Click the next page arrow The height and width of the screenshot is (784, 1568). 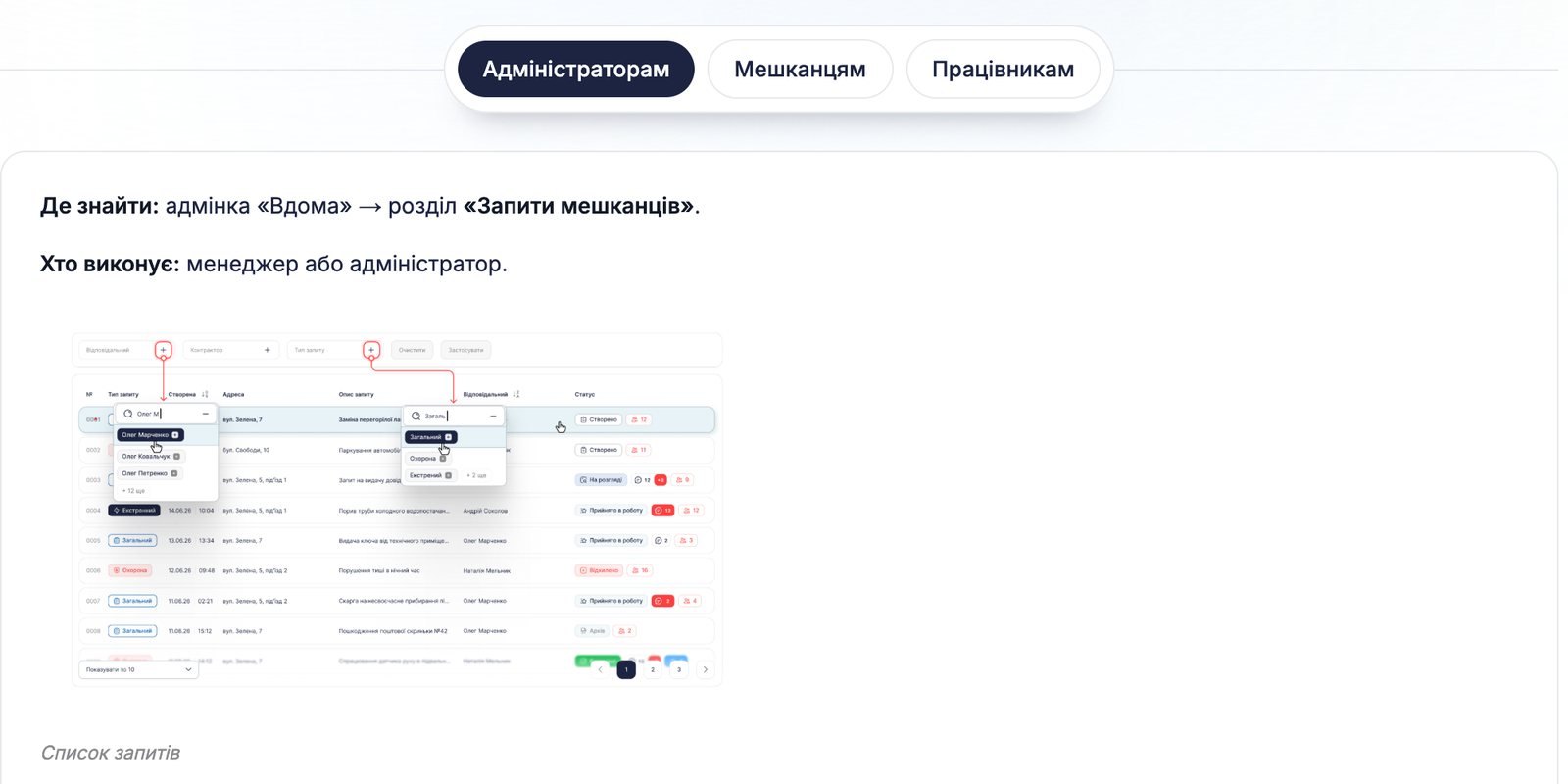[x=706, y=670]
